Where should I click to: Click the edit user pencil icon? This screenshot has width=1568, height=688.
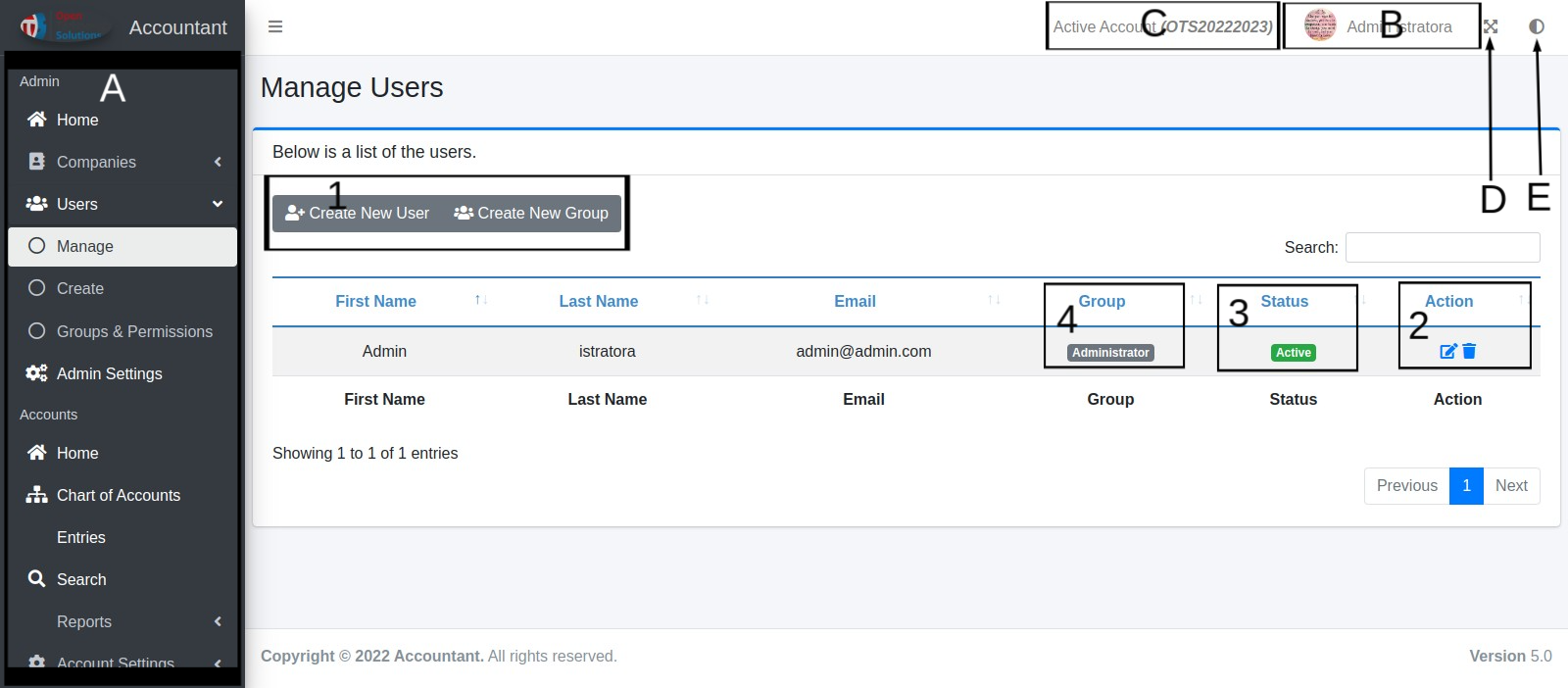pyautogui.click(x=1447, y=351)
